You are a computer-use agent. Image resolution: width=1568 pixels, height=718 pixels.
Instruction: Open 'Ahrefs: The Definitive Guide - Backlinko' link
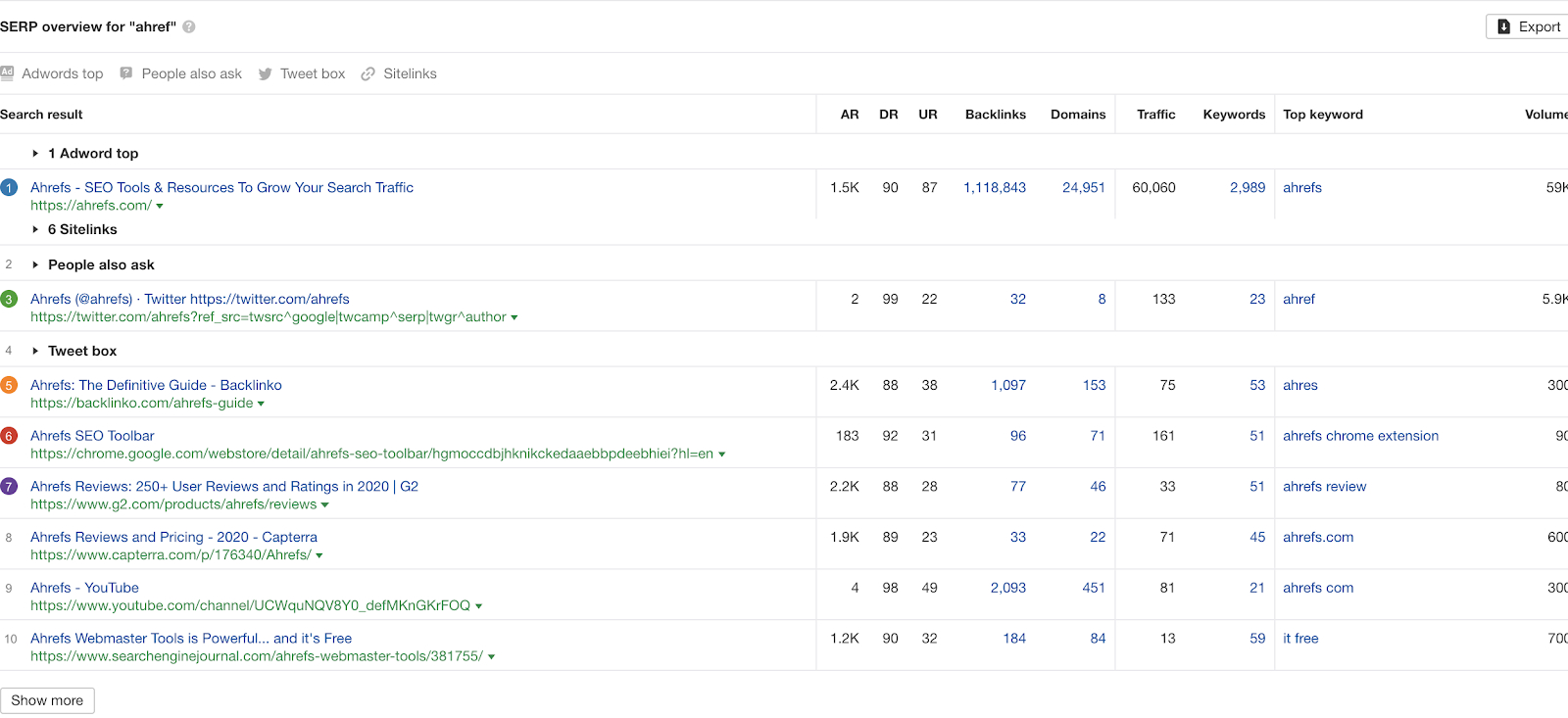coord(156,385)
